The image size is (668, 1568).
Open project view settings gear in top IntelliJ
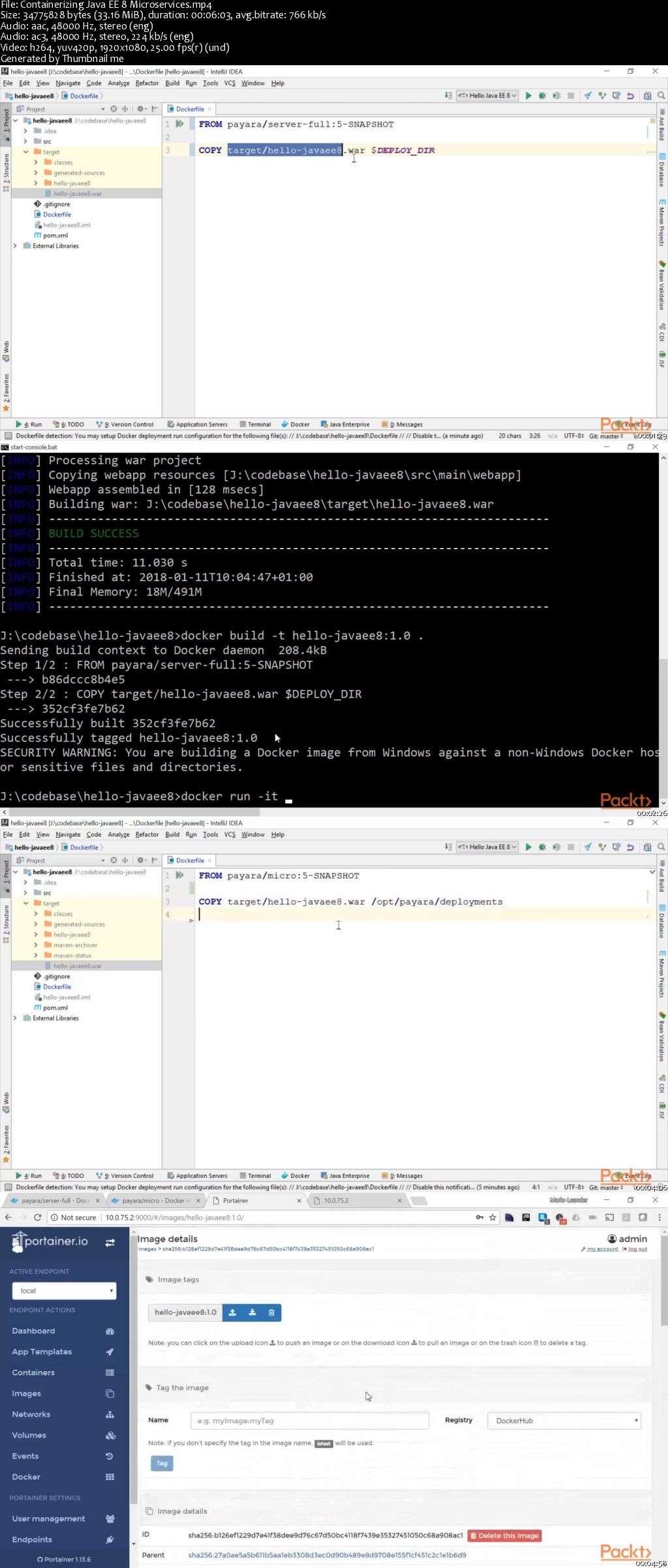tap(140, 109)
